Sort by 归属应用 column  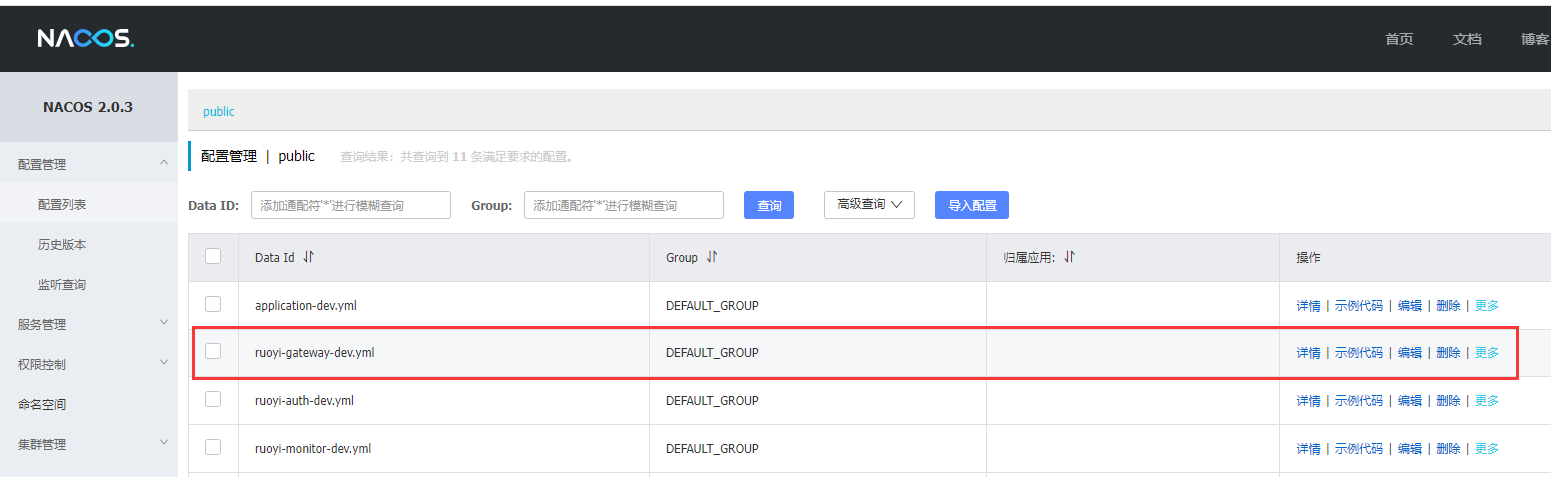[1069, 257]
